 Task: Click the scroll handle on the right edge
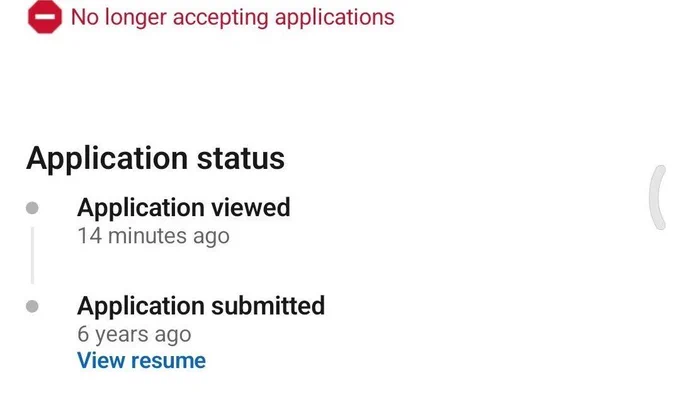(658, 197)
